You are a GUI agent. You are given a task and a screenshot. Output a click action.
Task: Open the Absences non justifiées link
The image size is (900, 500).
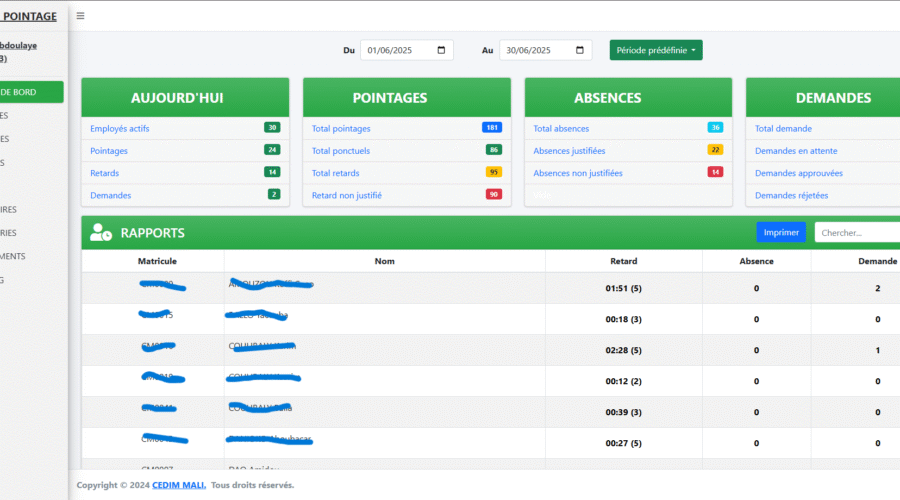point(578,173)
